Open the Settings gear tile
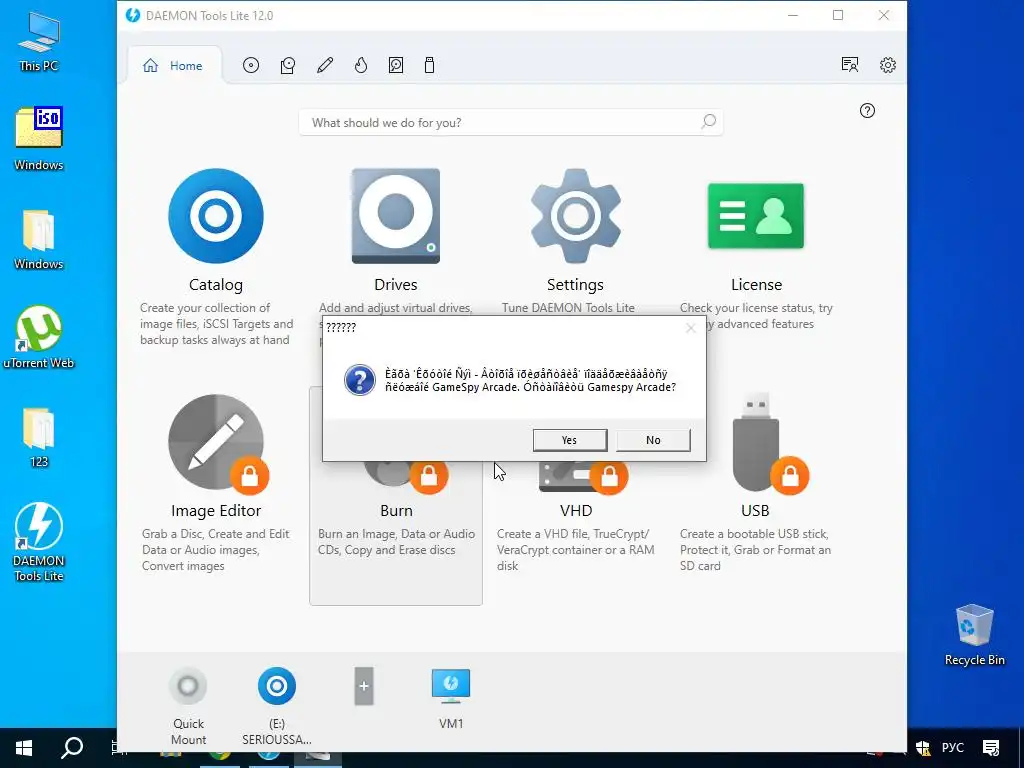The height and width of the screenshot is (768, 1024). click(x=575, y=216)
